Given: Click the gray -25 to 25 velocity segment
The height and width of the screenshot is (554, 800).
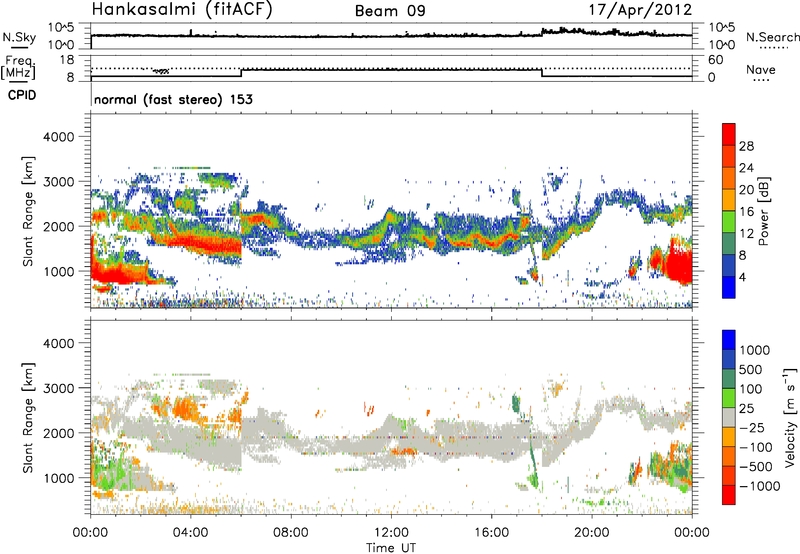Looking at the screenshot, I should coord(729,418).
